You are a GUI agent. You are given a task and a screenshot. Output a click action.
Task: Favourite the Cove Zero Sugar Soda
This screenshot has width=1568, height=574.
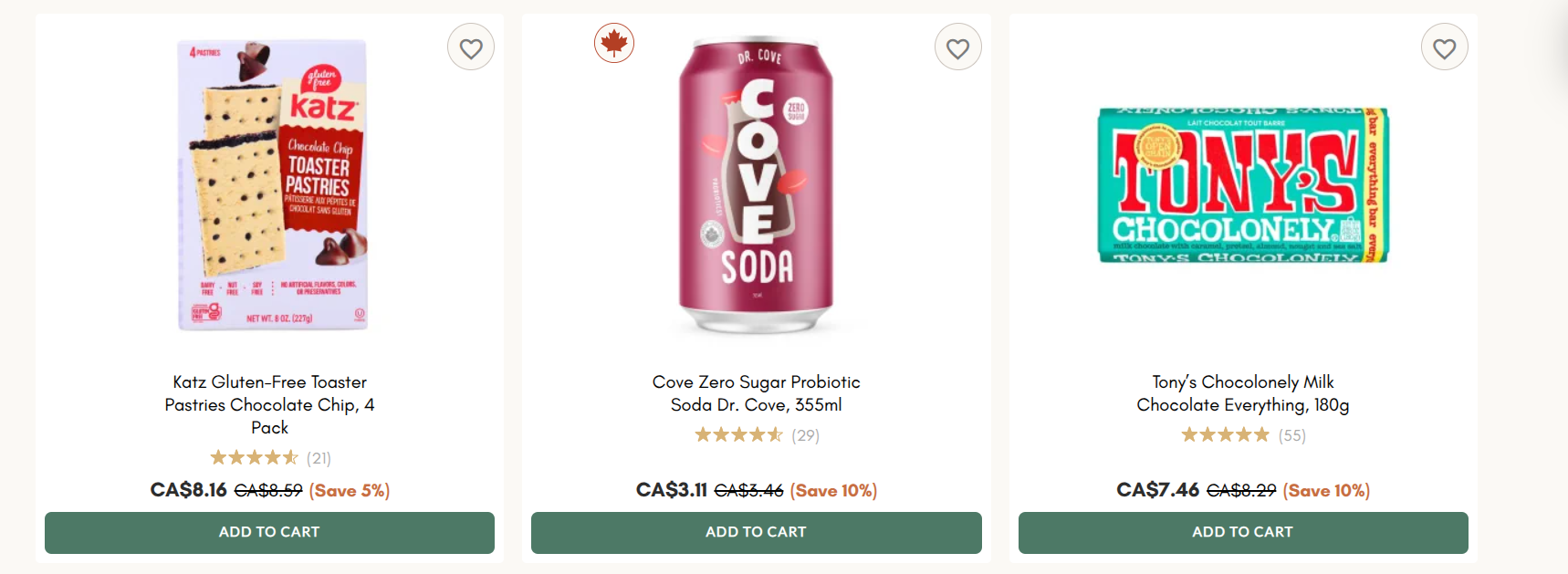coord(957,47)
